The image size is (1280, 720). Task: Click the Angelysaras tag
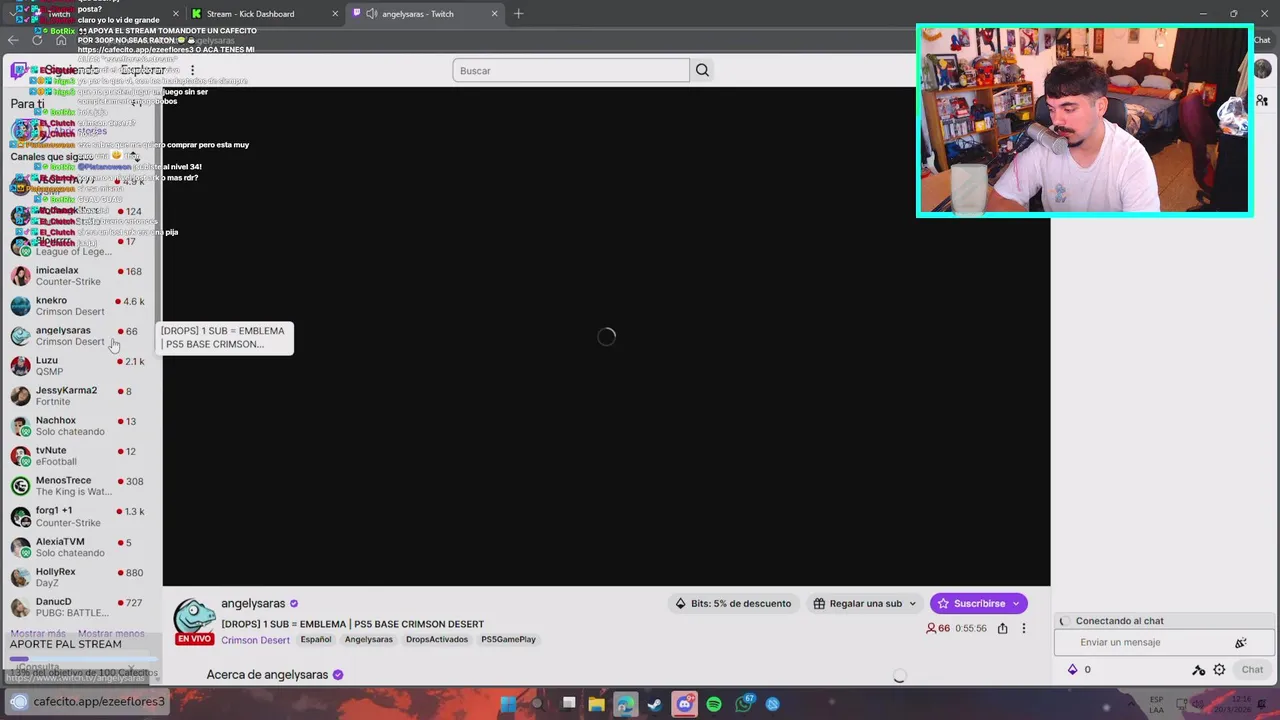coord(369,639)
